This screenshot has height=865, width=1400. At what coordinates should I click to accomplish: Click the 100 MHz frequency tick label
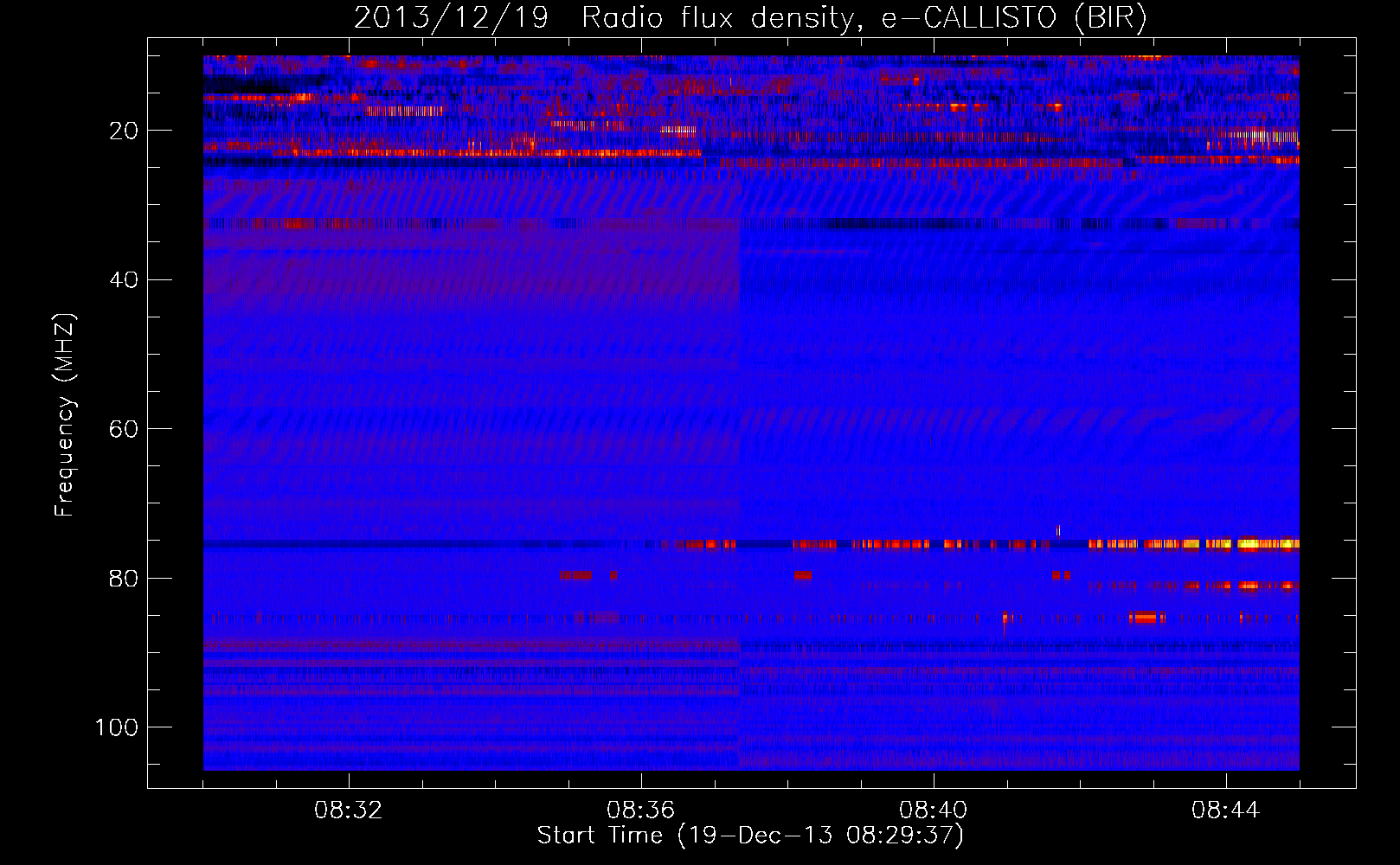pos(117,727)
